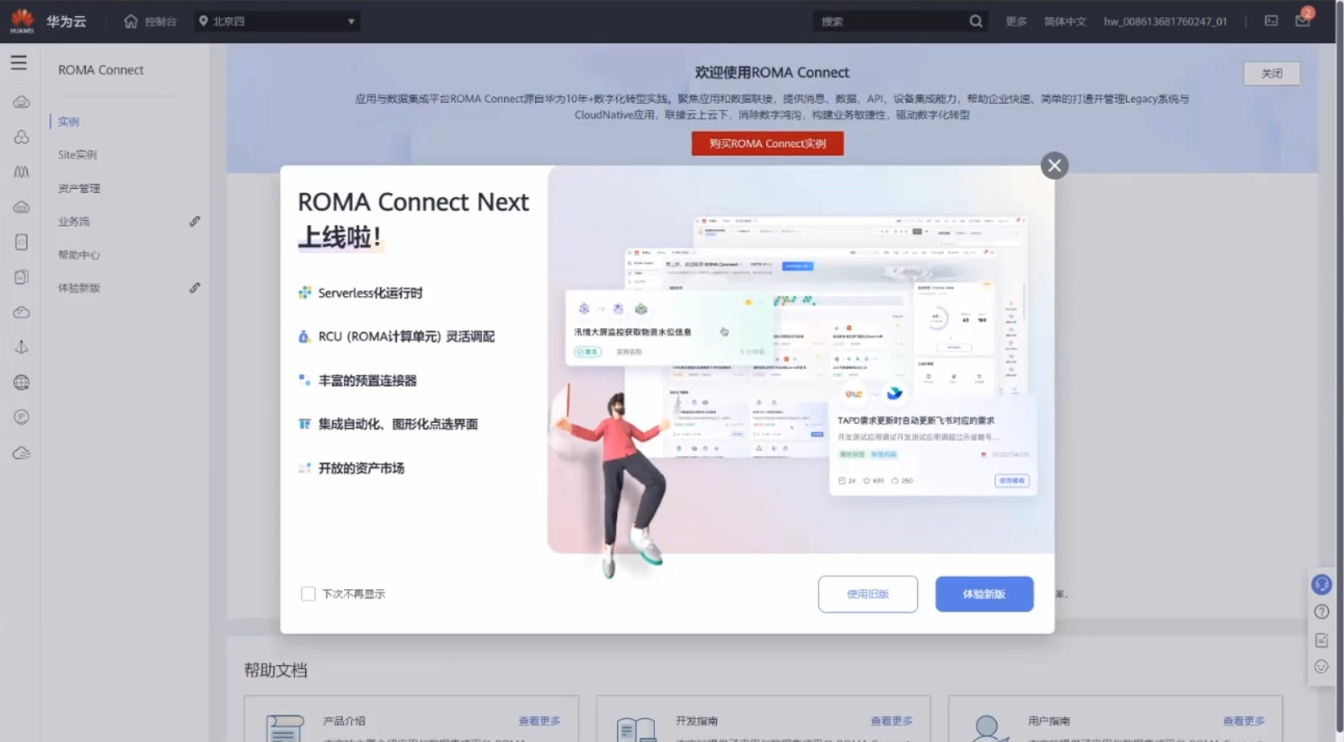Open the blue headset customer service icon

click(1322, 585)
